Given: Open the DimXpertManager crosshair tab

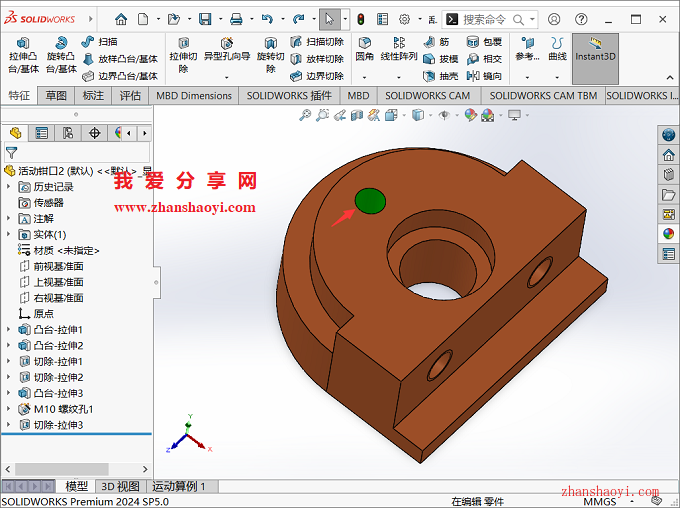Looking at the screenshot, I should coord(95,133).
